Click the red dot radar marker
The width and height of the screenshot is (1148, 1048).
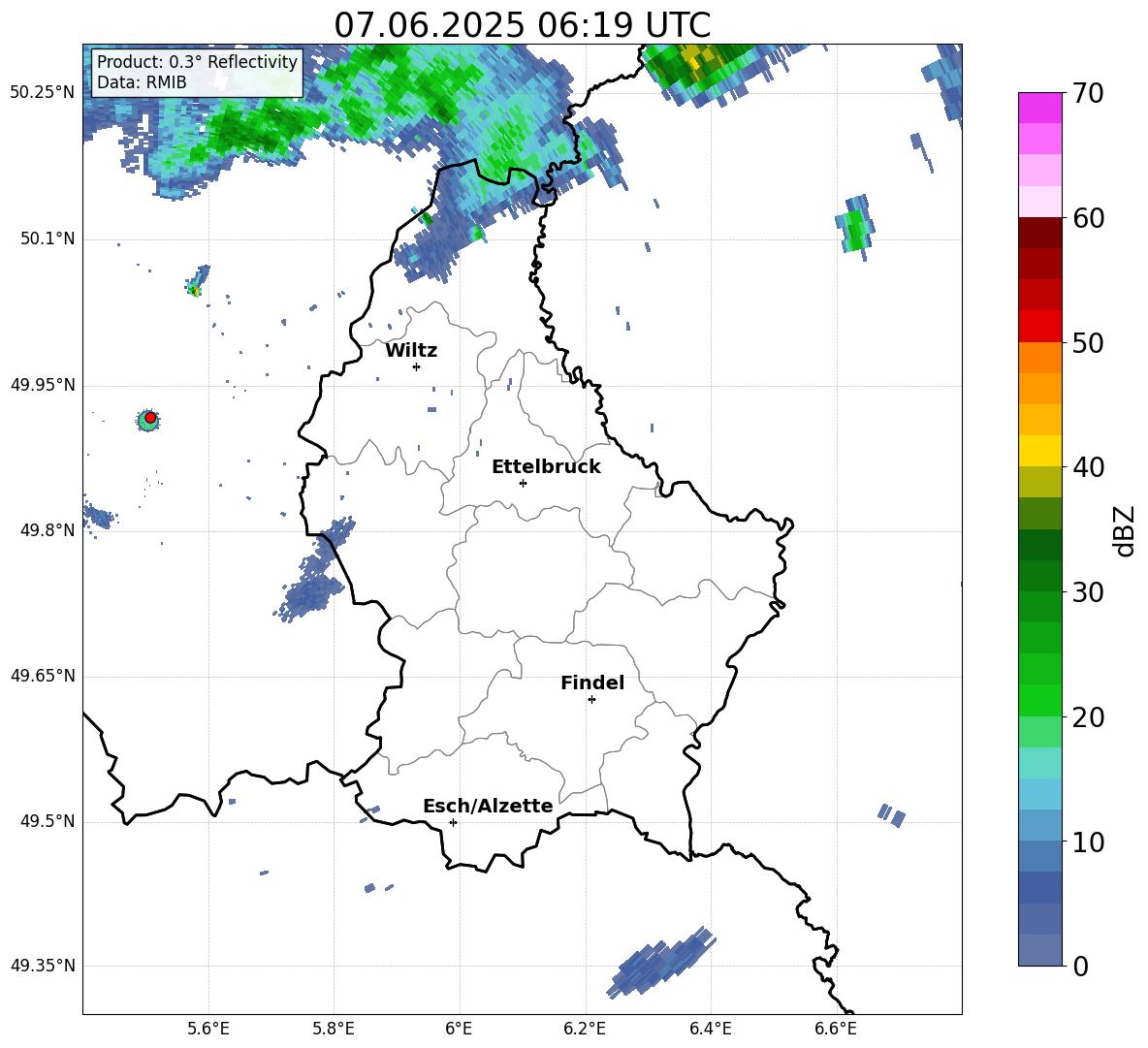point(150,418)
